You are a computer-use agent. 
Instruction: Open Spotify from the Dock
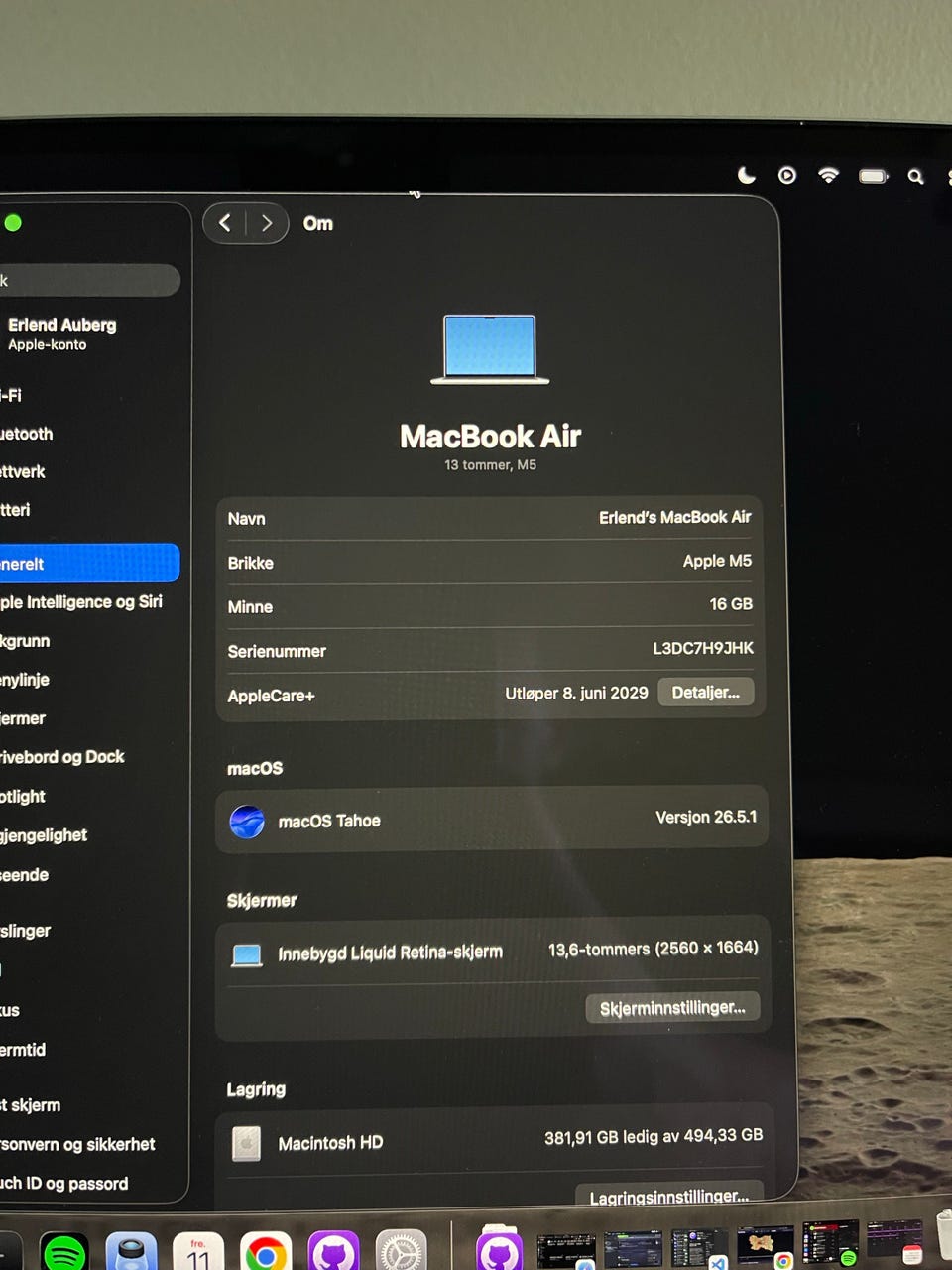[64, 1252]
